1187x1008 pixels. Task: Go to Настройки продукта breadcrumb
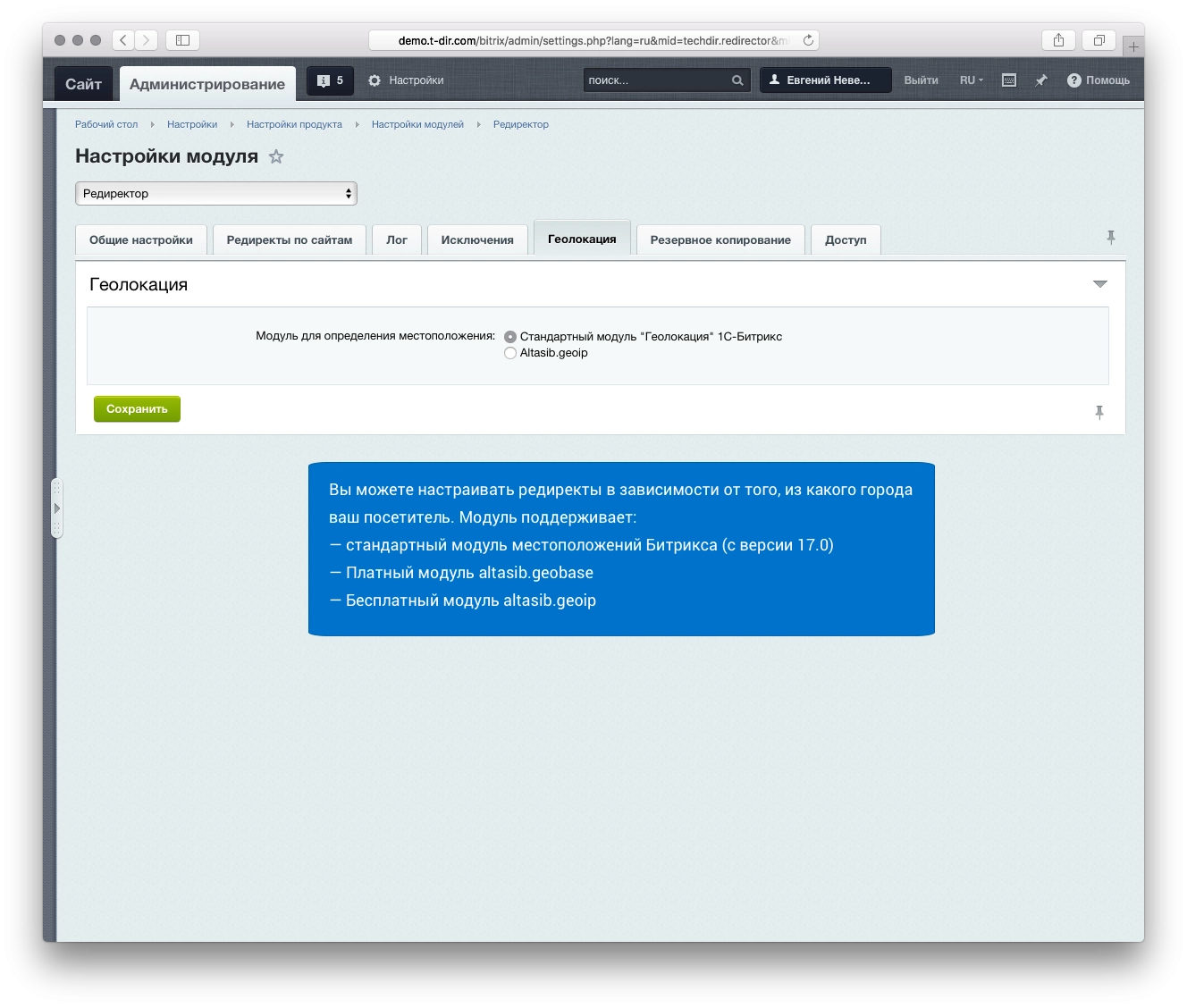pos(294,124)
